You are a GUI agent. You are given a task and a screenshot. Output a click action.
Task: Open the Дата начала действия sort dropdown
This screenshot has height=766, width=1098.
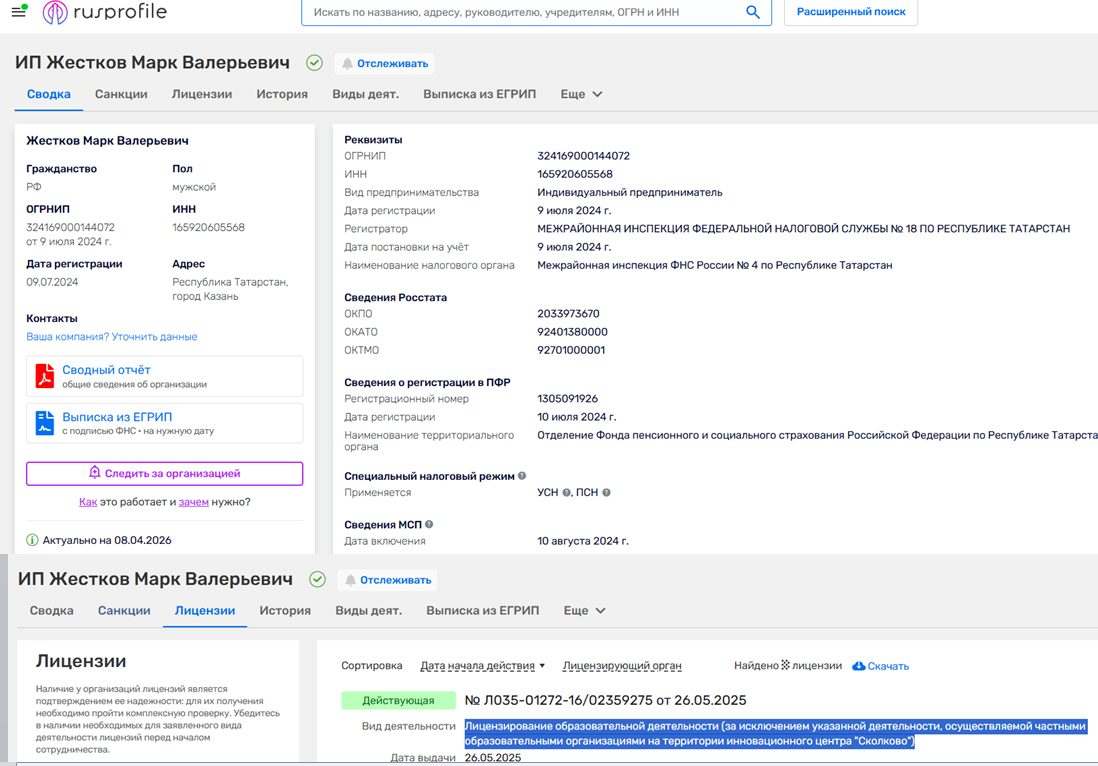coord(483,666)
